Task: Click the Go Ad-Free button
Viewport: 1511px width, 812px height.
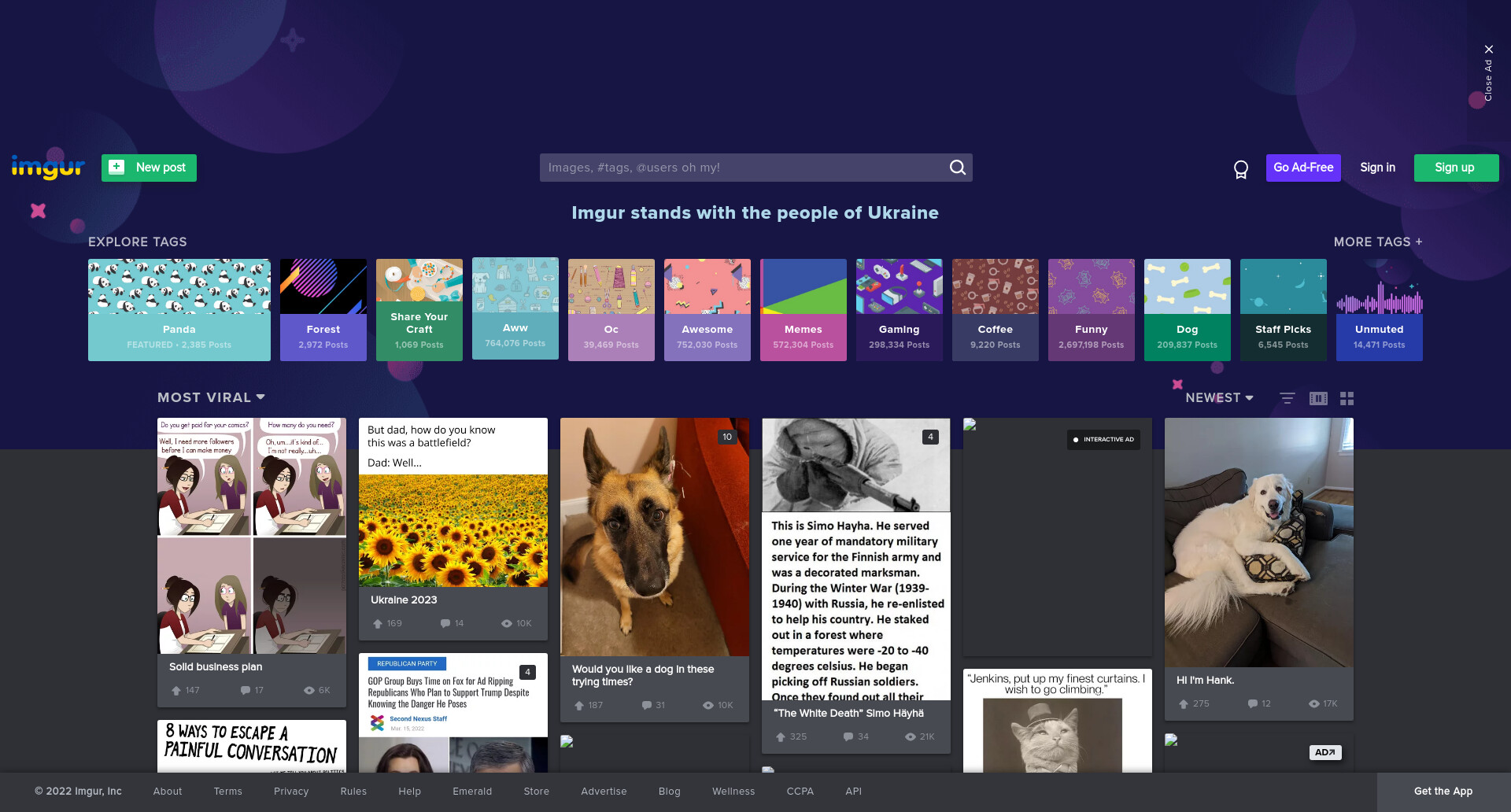Action: [x=1303, y=168]
